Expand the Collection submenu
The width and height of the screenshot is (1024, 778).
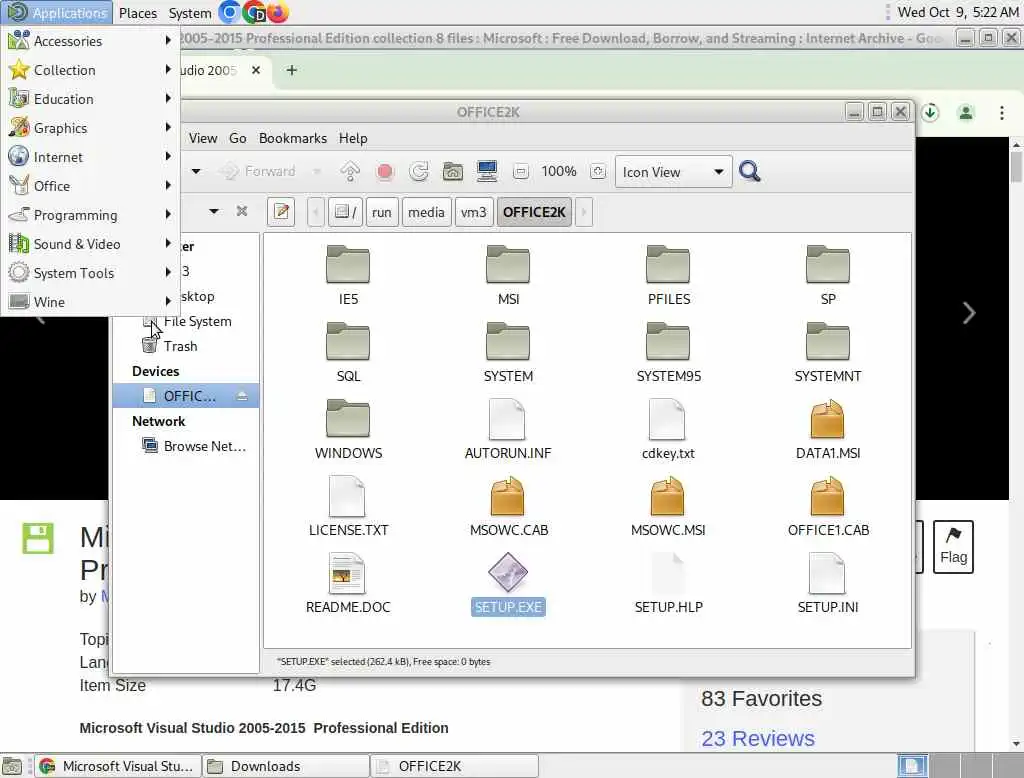(x=90, y=69)
